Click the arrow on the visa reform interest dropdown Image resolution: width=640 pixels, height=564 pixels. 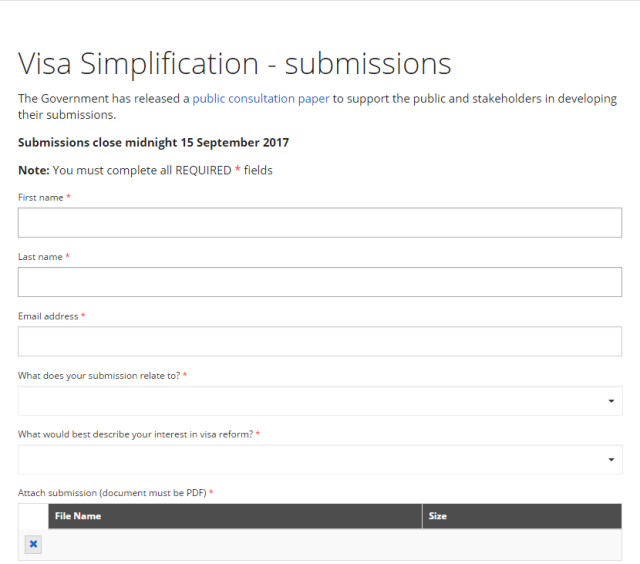[x=611, y=460]
